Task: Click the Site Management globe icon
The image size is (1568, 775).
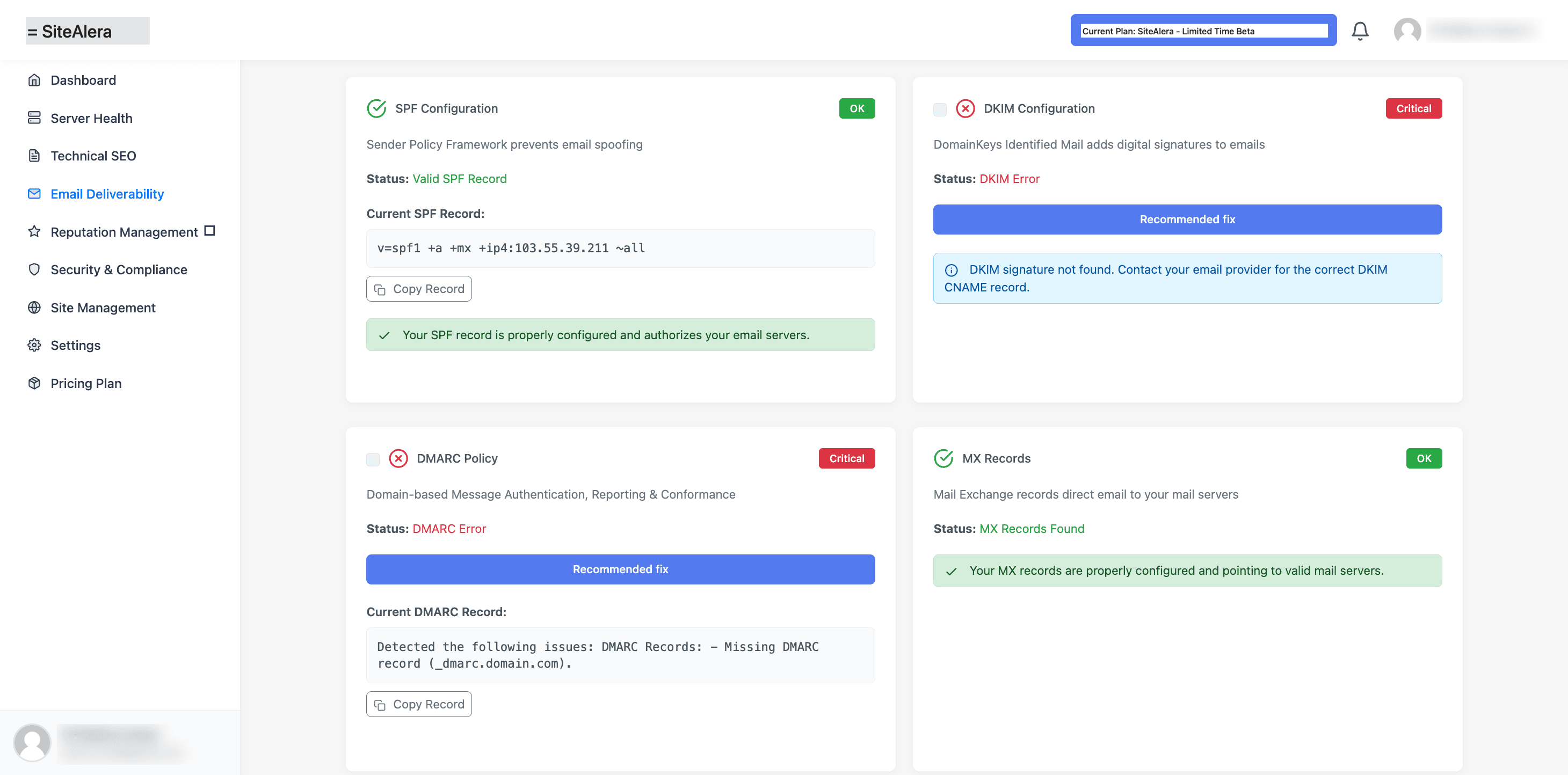Action: point(34,308)
